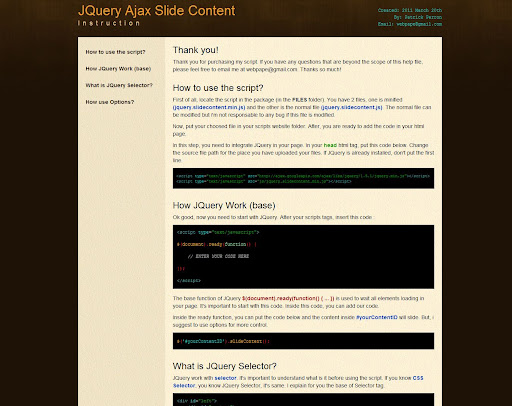This screenshot has height=406, width=512.
Task: Click the blue 'selector' word
Action: 225,378
